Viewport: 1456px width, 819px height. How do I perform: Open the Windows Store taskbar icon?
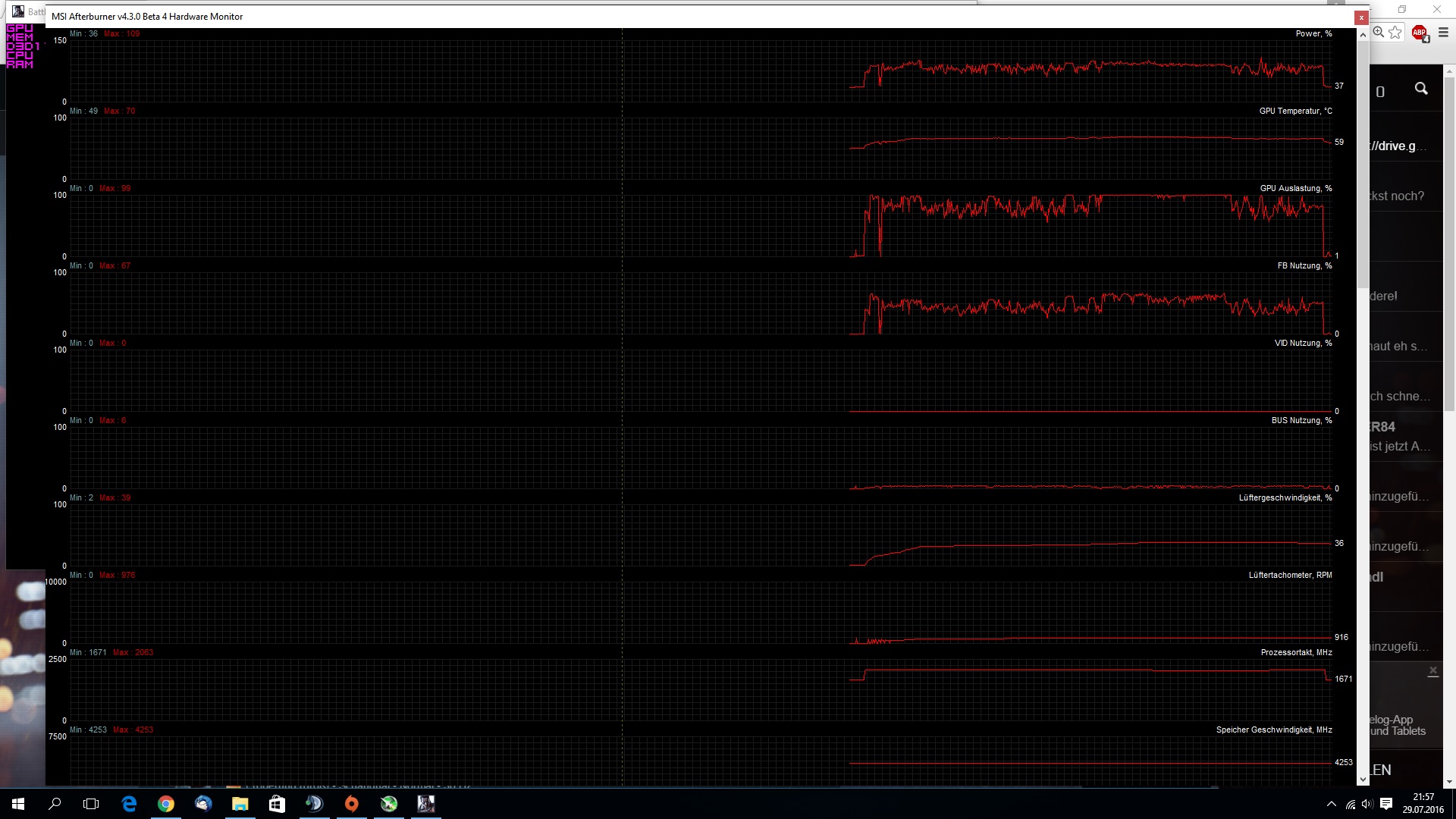point(277,804)
